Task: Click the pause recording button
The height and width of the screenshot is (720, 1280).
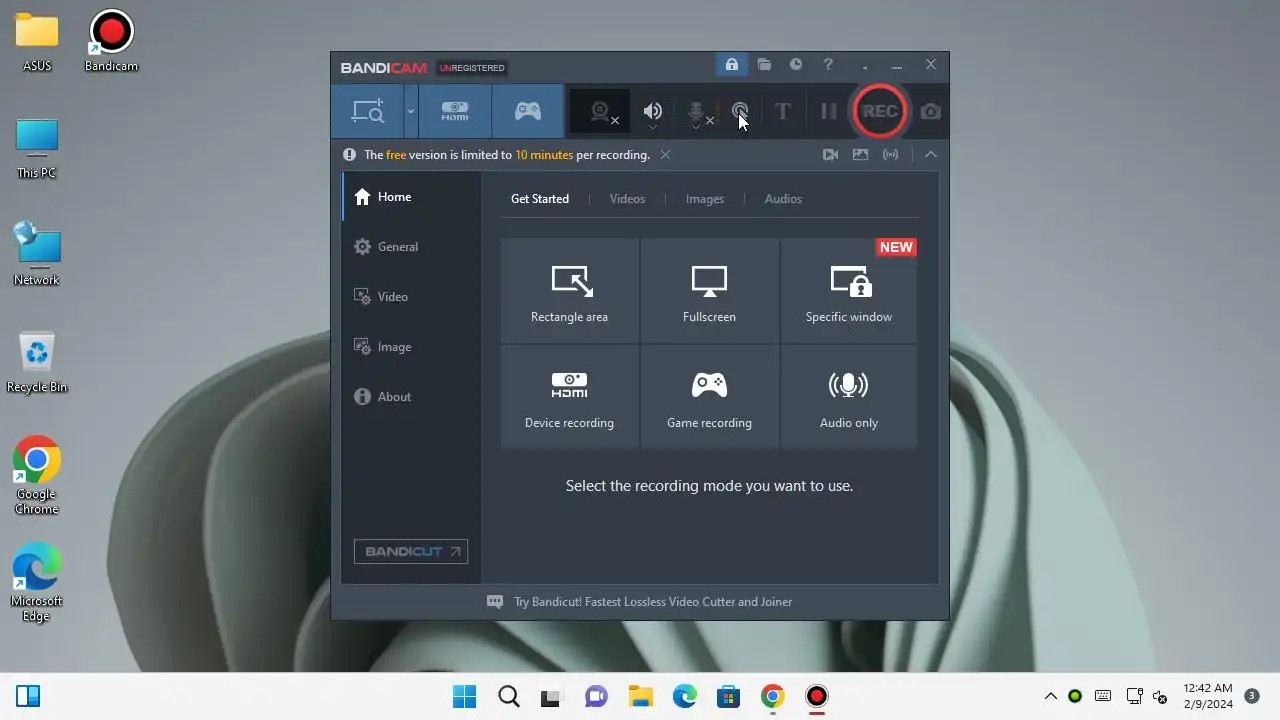Action: tap(828, 111)
